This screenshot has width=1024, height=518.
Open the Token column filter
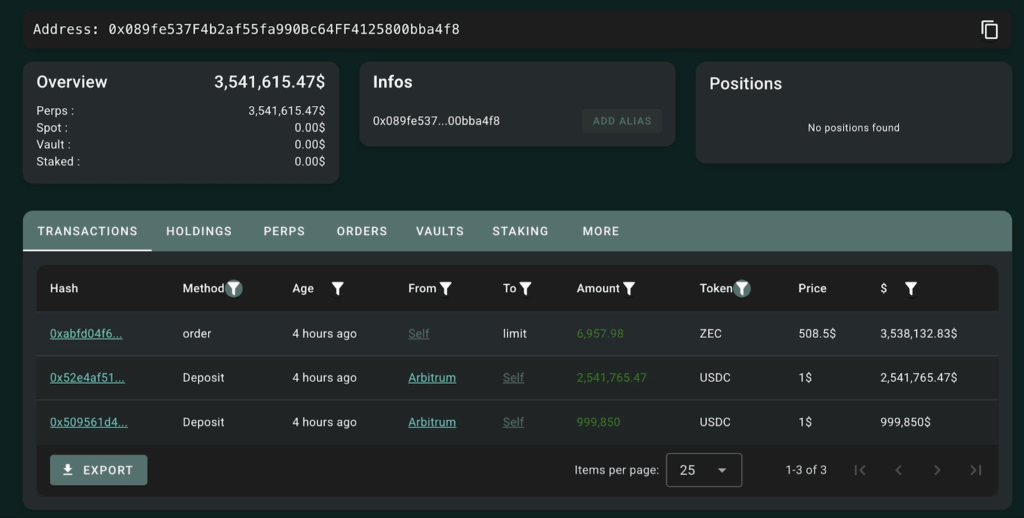742,288
